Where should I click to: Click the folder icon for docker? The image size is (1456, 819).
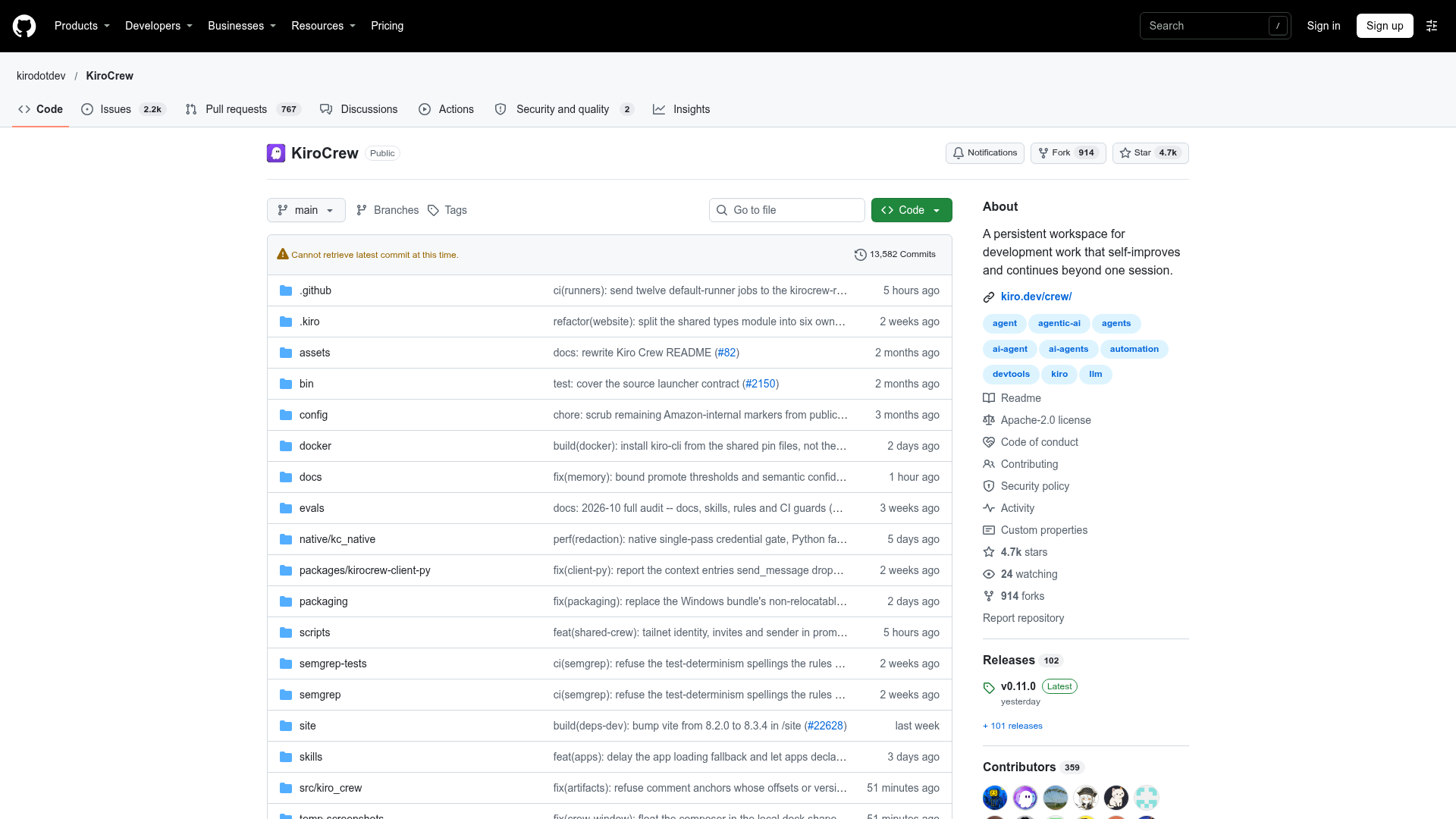point(286,446)
